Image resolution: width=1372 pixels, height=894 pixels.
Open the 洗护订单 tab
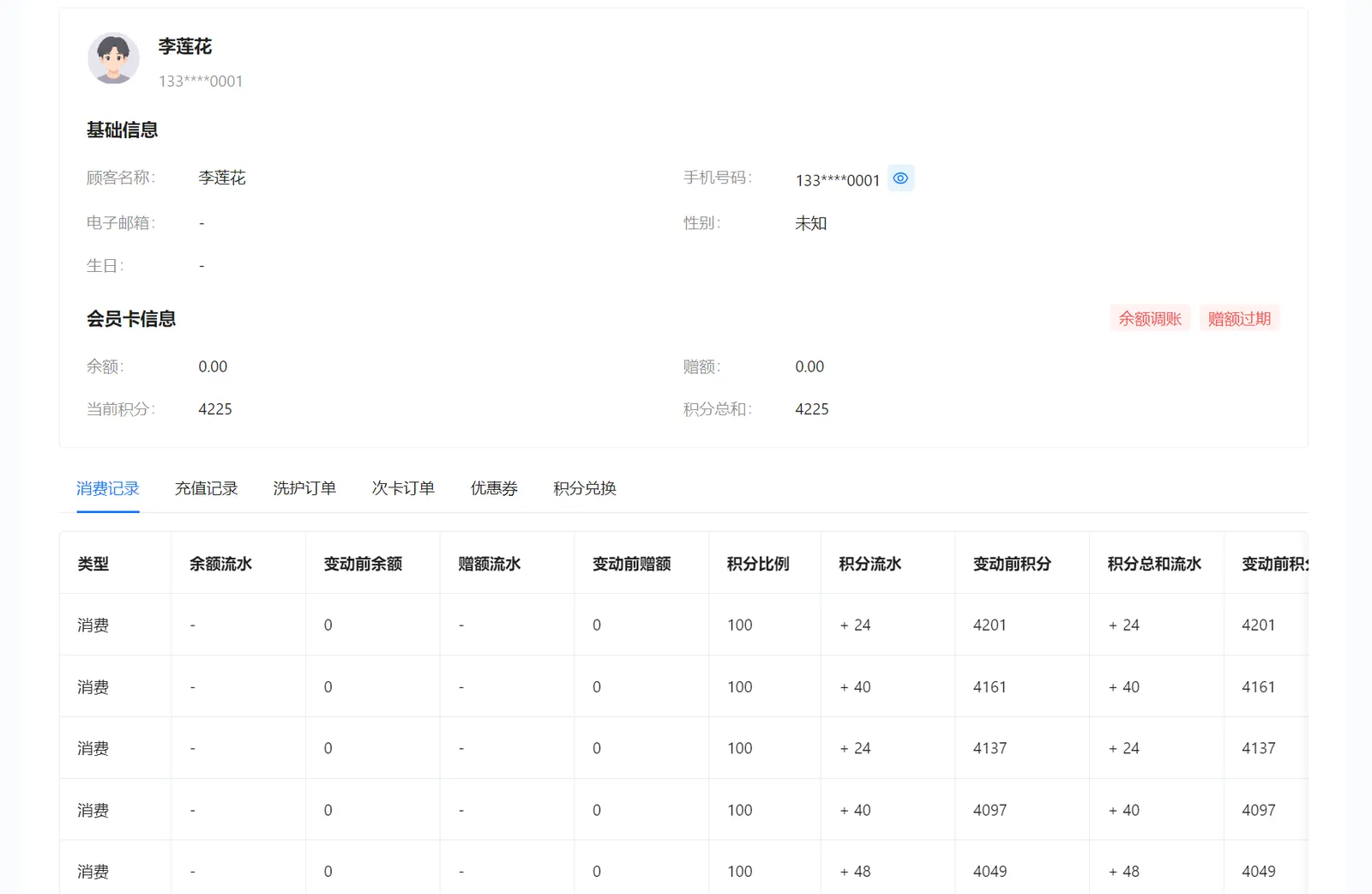tap(304, 488)
